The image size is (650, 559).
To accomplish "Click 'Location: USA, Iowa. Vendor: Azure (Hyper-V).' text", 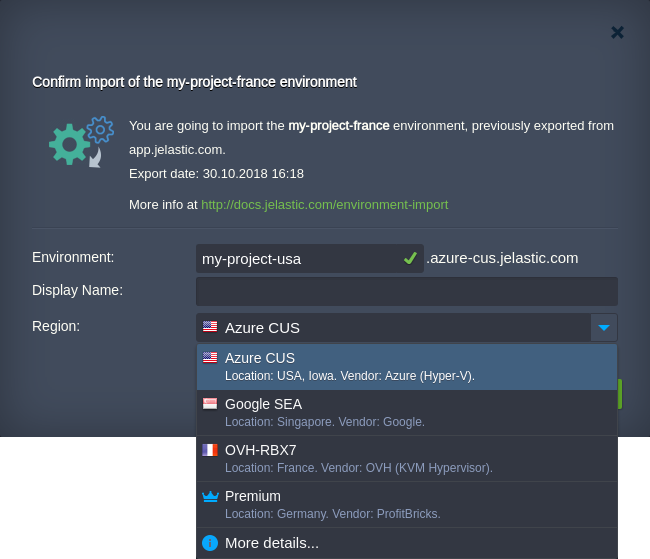I will 349,376.
